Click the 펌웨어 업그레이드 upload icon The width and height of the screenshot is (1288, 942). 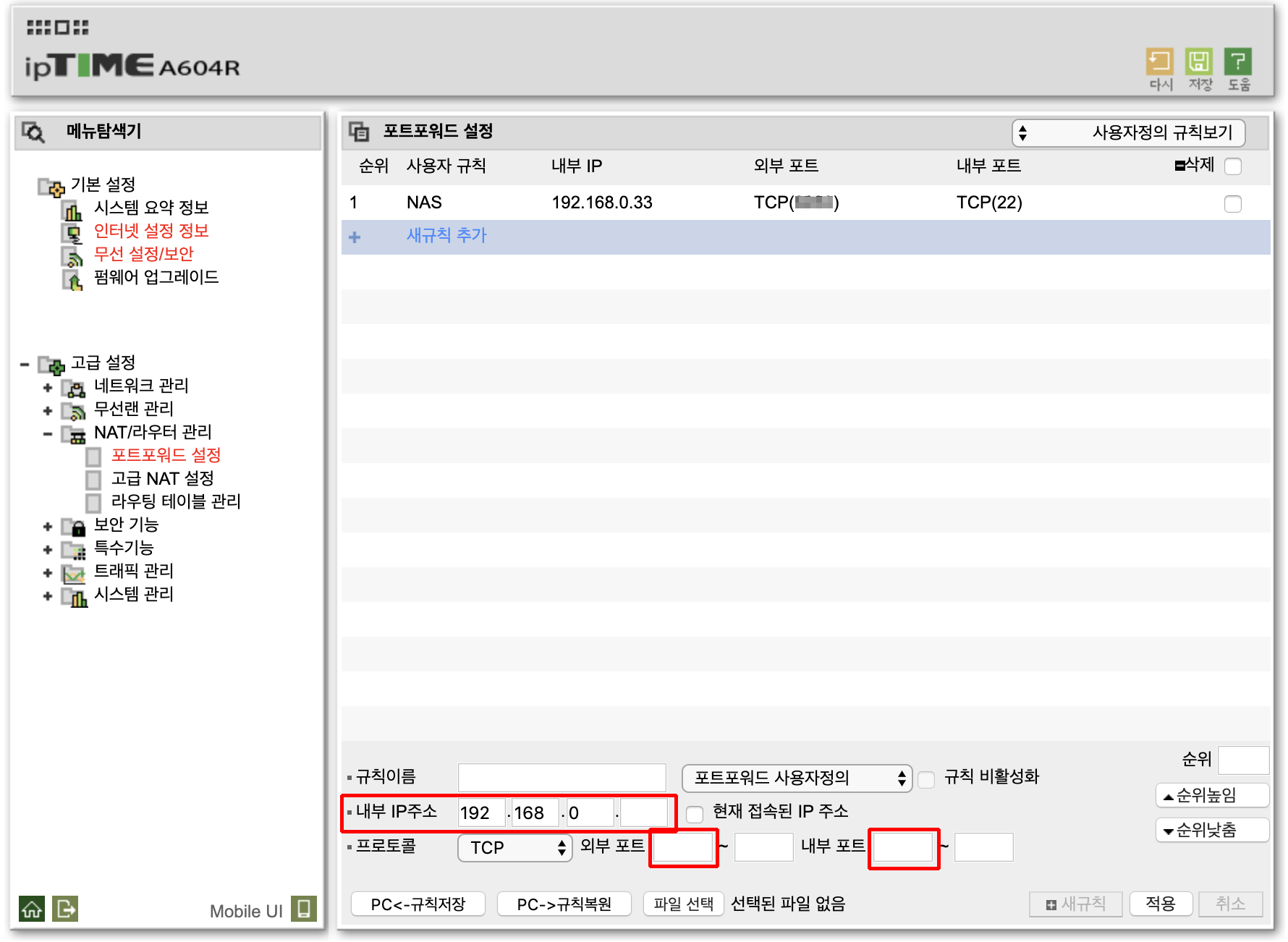[72, 279]
